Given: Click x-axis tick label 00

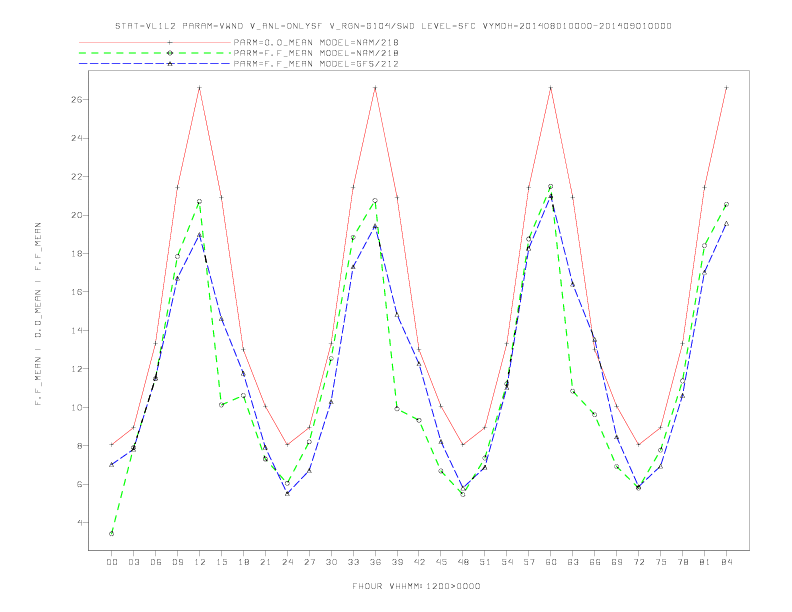Looking at the screenshot, I should (x=112, y=562).
